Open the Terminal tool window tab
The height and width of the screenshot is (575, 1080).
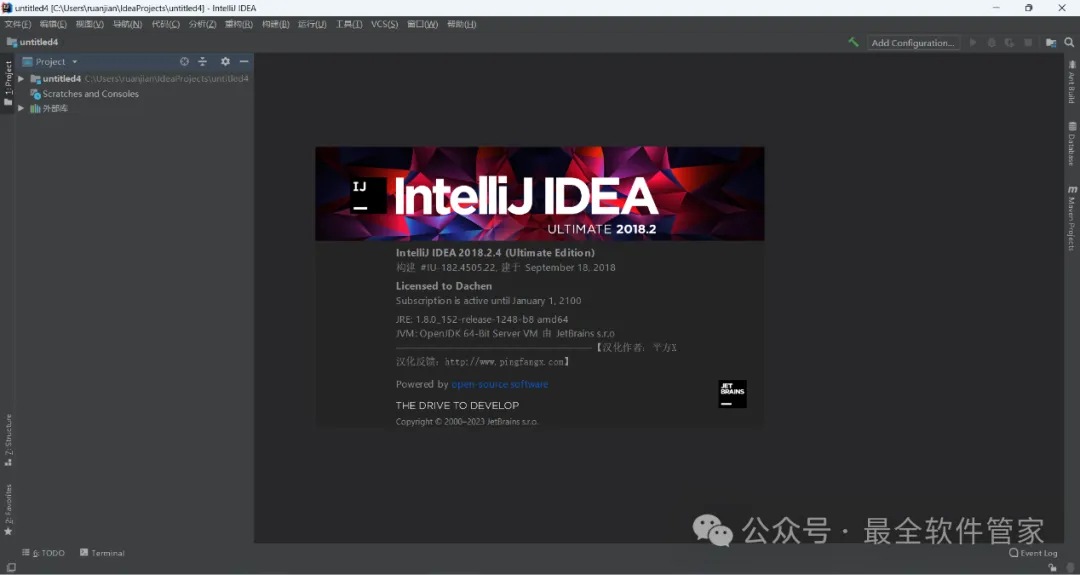pyautogui.click(x=102, y=553)
